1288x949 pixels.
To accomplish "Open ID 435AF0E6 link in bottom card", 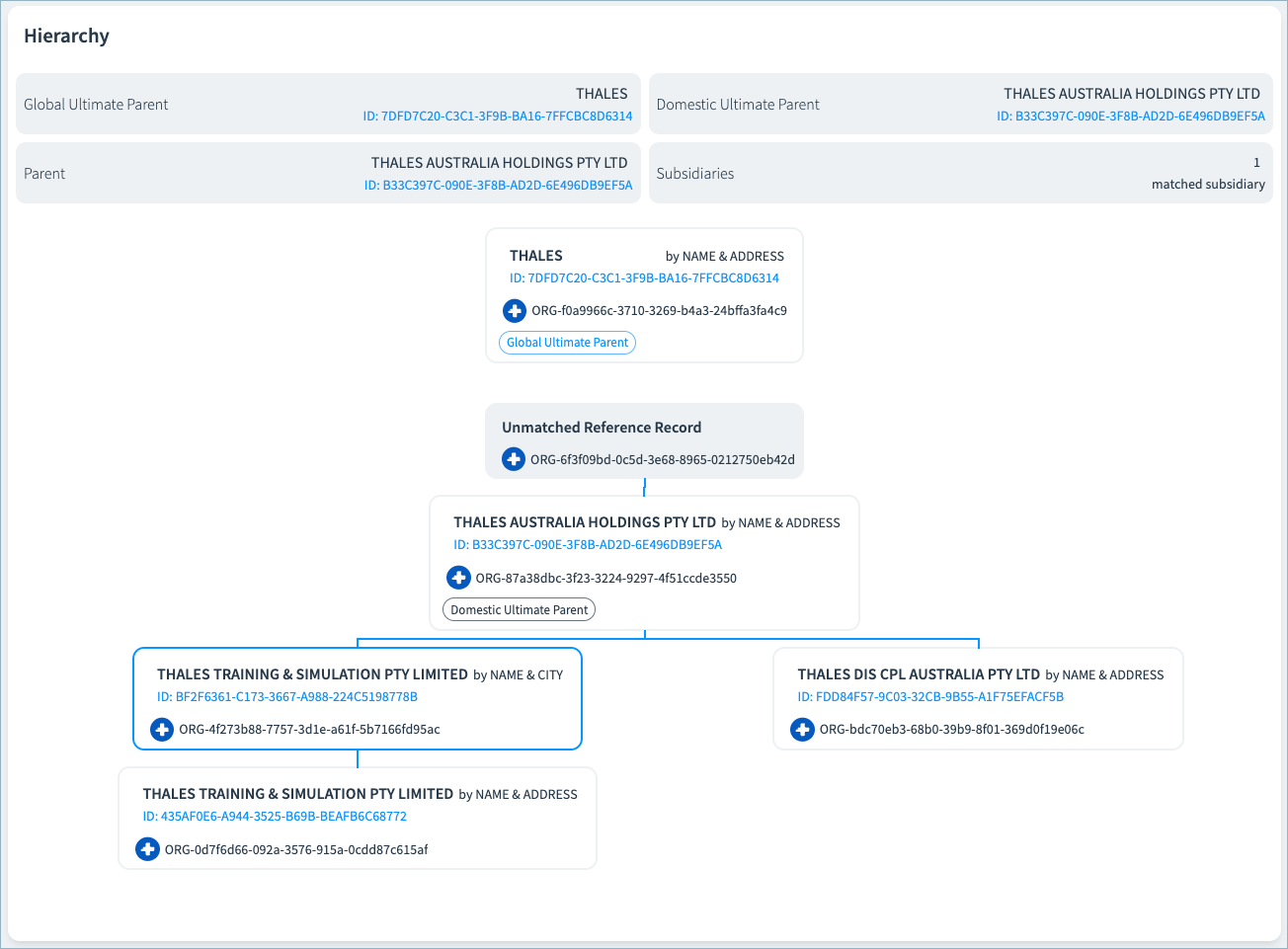I will (x=275, y=817).
